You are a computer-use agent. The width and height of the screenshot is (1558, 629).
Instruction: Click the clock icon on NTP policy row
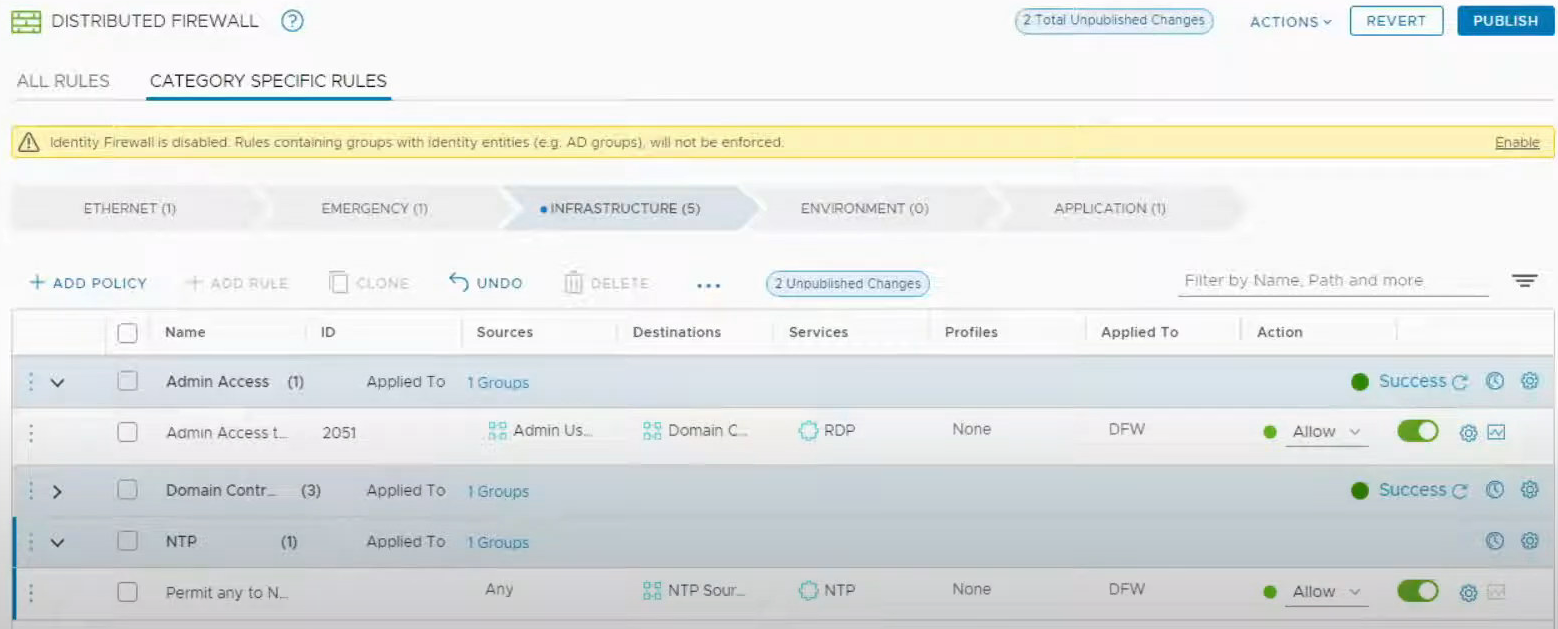point(1495,541)
